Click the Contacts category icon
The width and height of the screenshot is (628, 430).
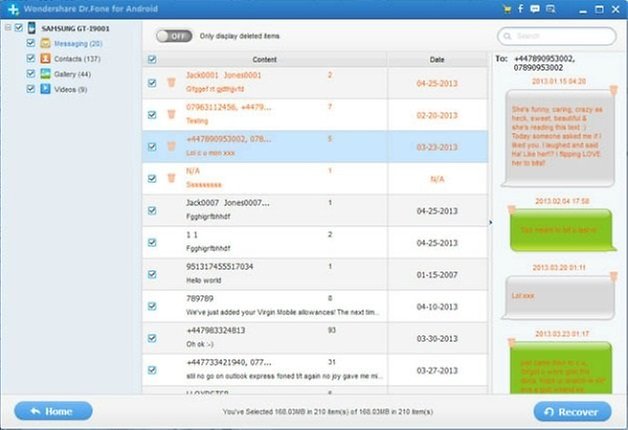coord(45,58)
